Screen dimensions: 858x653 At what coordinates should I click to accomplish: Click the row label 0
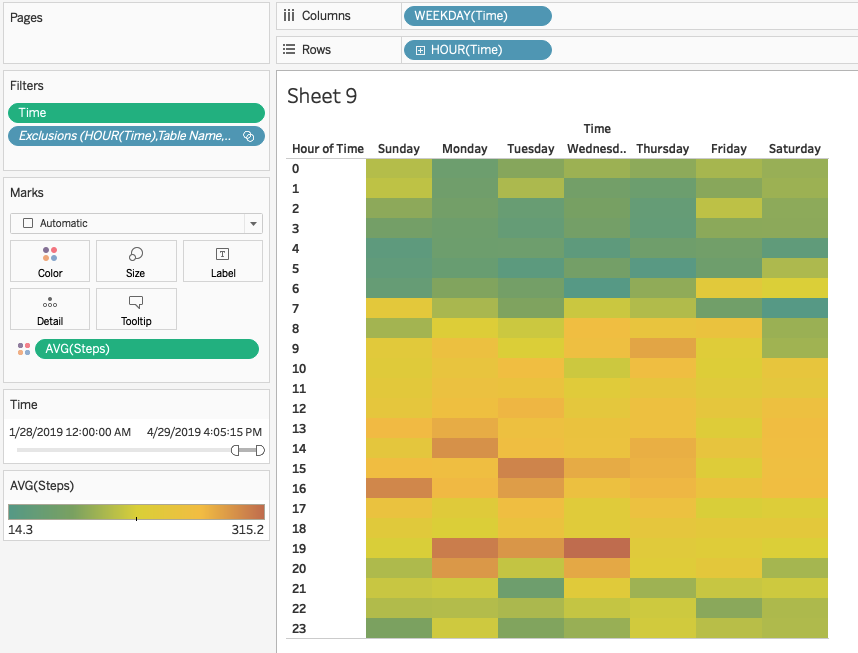click(x=295, y=169)
